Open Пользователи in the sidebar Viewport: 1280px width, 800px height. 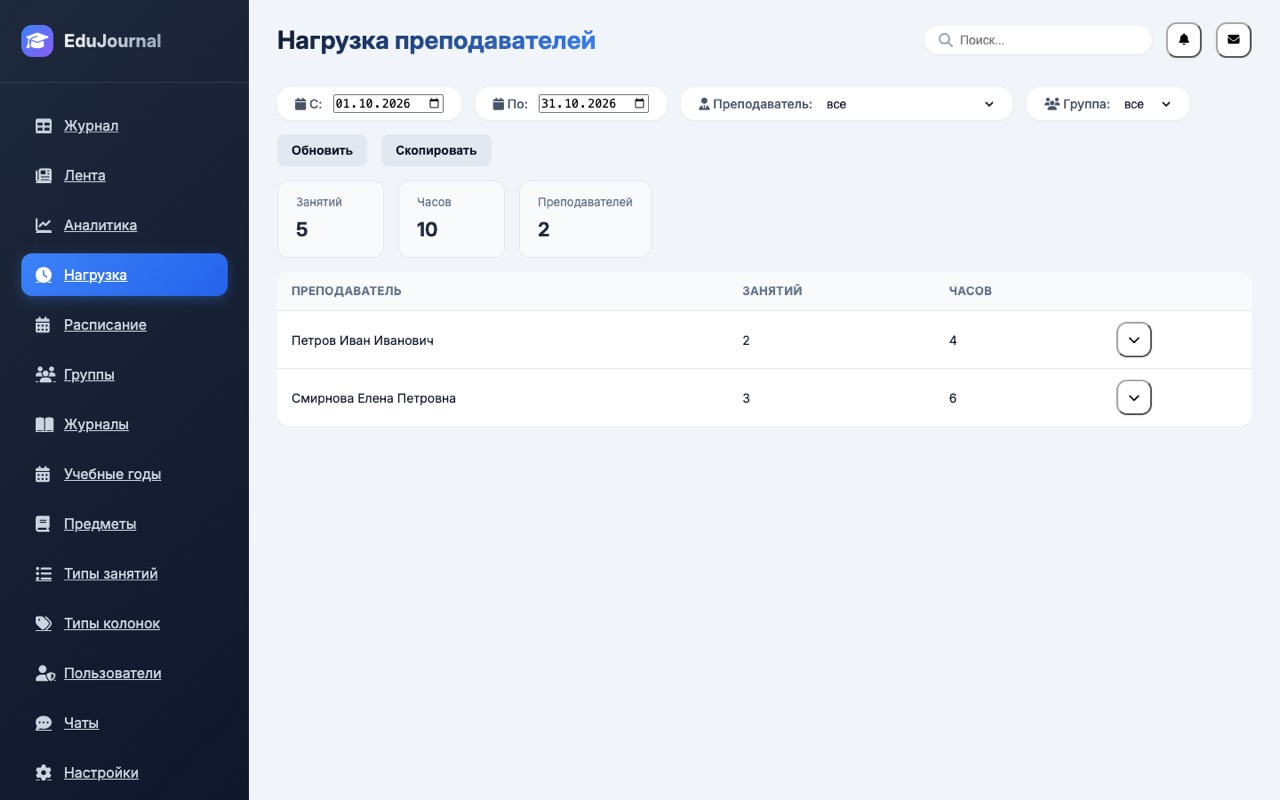click(124, 674)
